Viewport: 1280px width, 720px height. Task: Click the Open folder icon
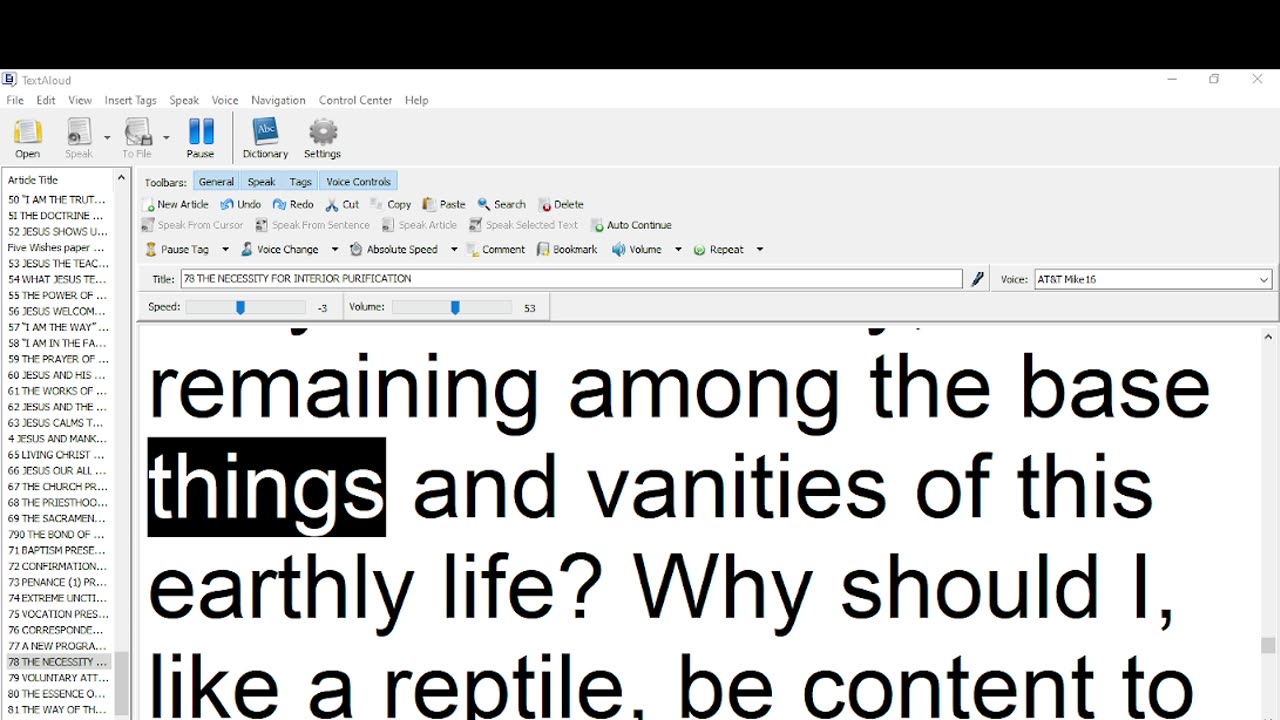coord(28,138)
